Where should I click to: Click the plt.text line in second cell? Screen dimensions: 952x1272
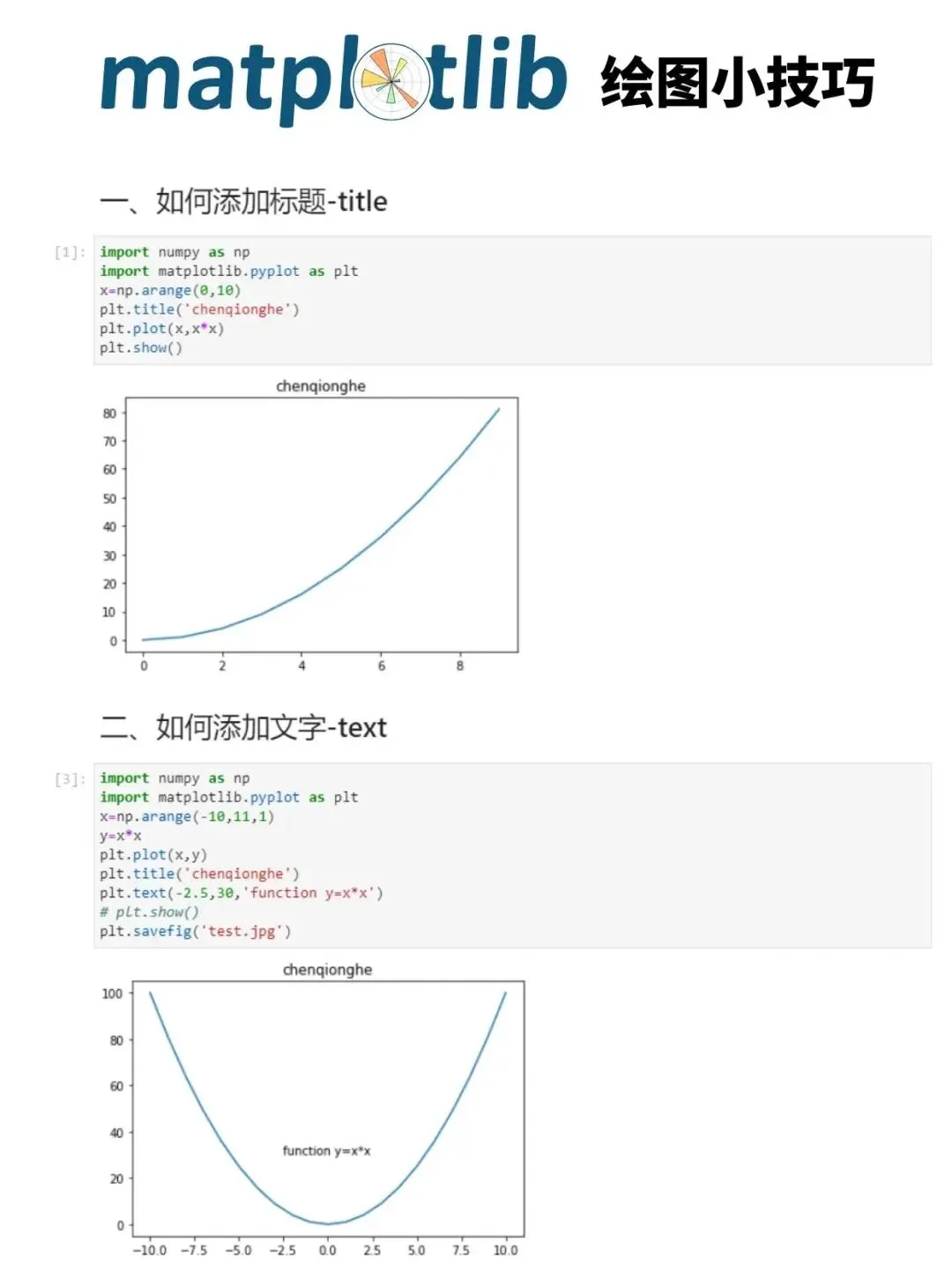(241, 893)
